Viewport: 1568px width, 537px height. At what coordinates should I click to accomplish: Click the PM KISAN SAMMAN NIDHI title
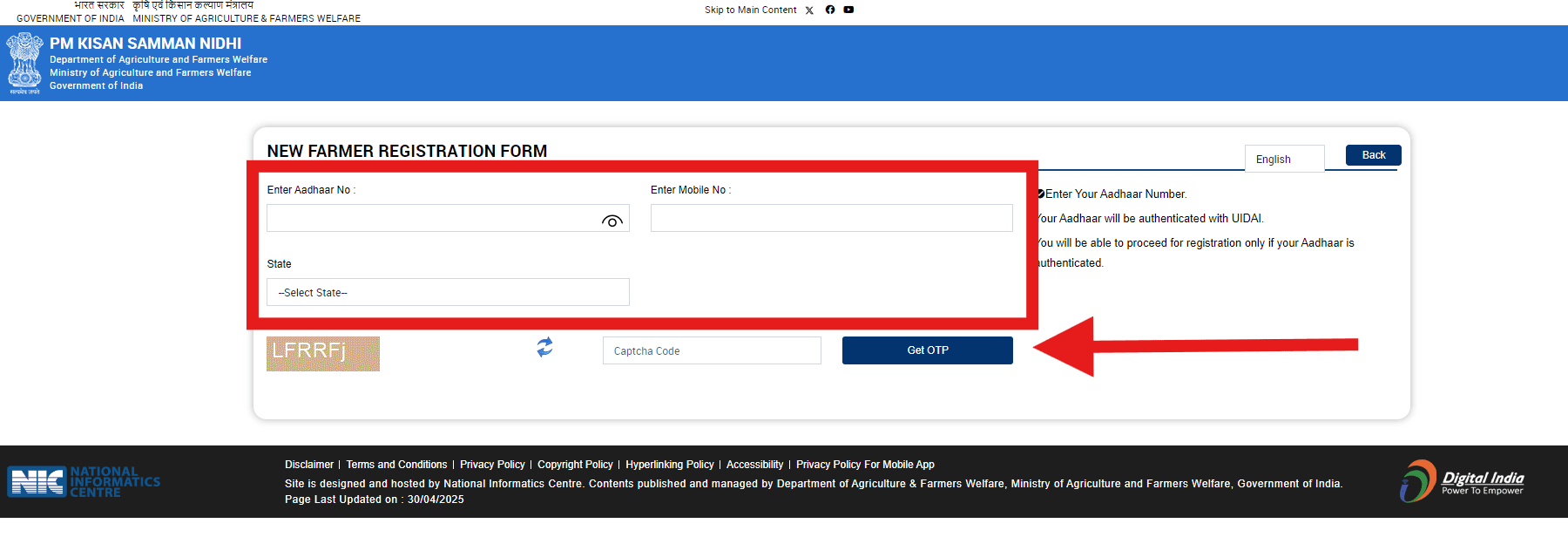145,44
